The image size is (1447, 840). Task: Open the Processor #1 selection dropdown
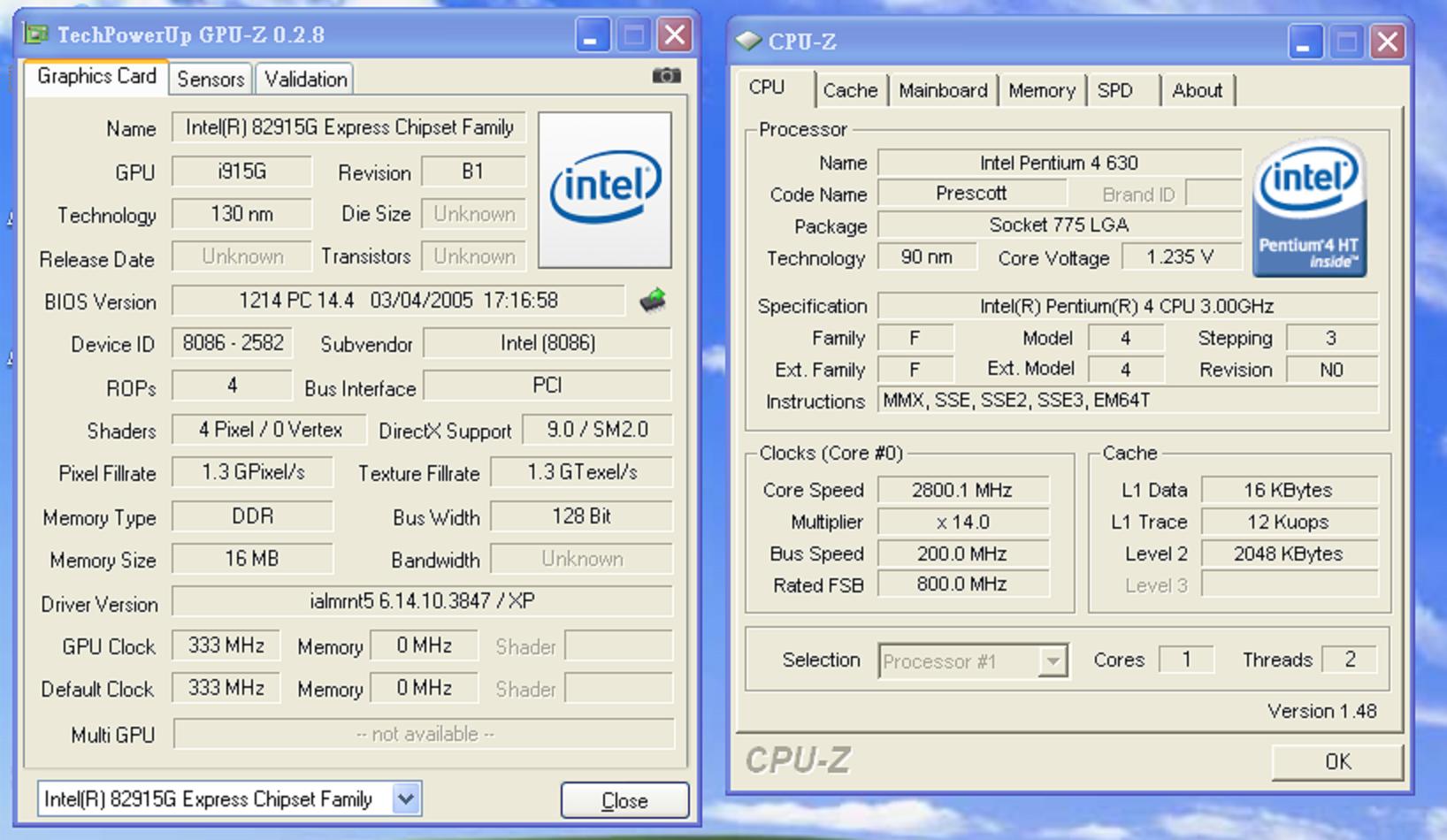1053,661
